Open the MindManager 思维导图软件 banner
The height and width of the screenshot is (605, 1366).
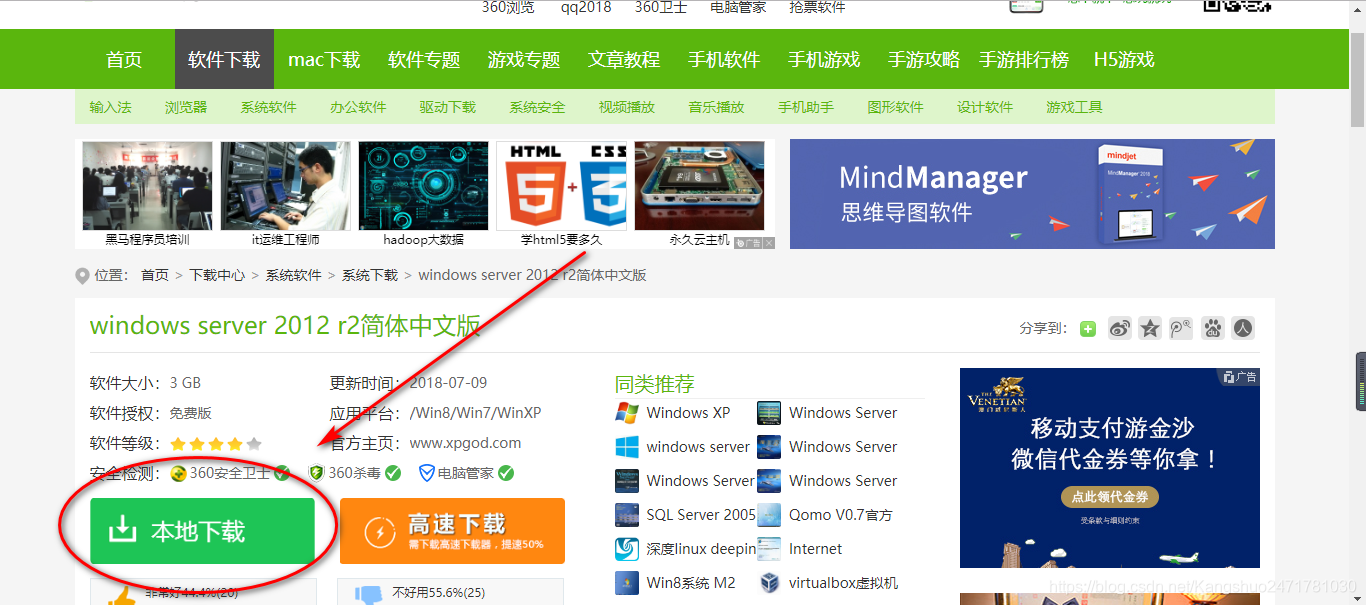[x=1032, y=194]
